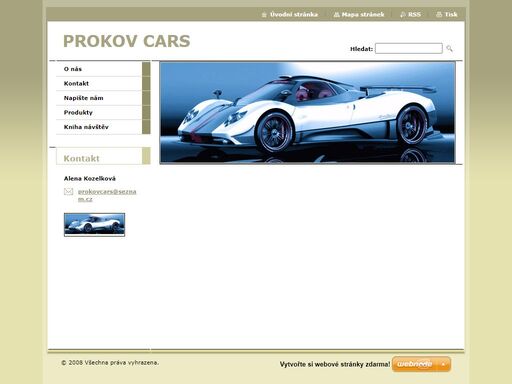Click the orange Webnode button
Screen dimensions: 512x384
(421, 364)
